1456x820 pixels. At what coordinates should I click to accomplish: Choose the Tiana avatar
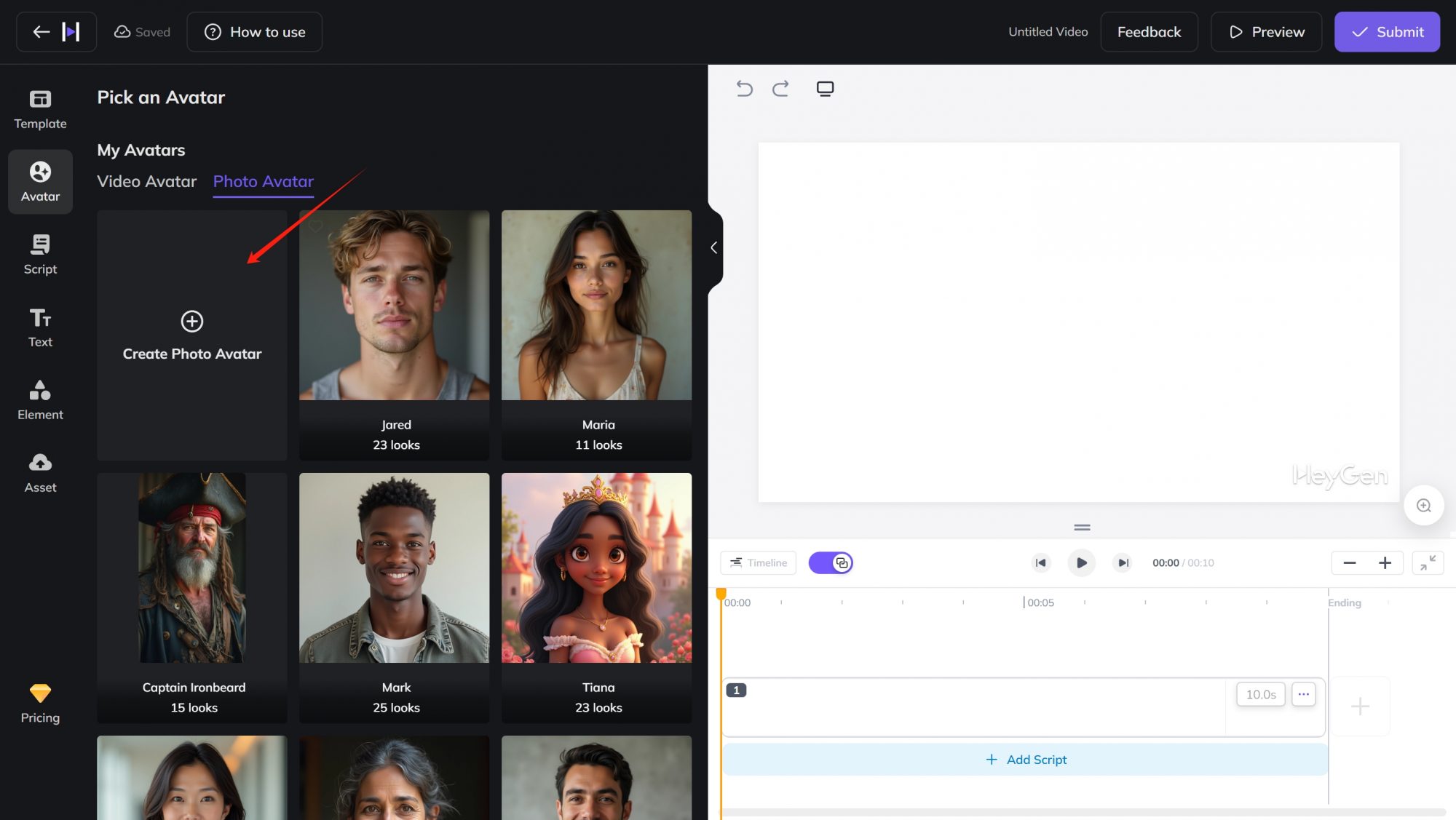pyautogui.click(x=597, y=598)
